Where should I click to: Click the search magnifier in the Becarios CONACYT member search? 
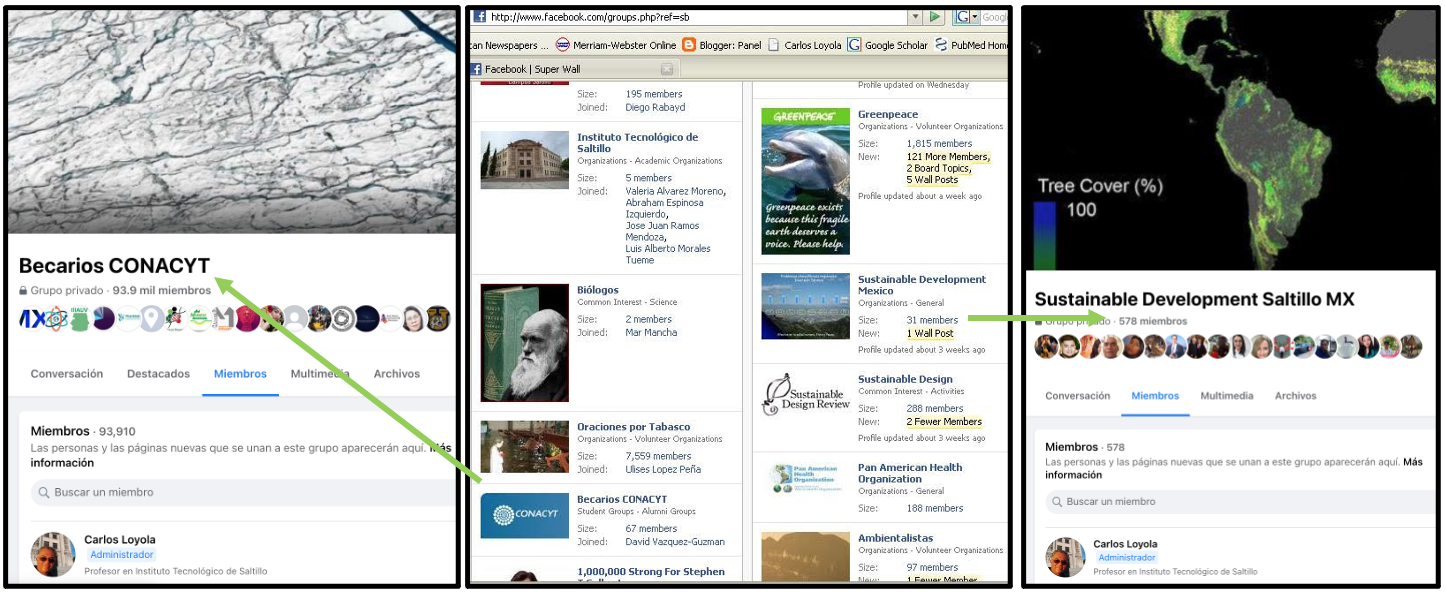click(44, 492)
